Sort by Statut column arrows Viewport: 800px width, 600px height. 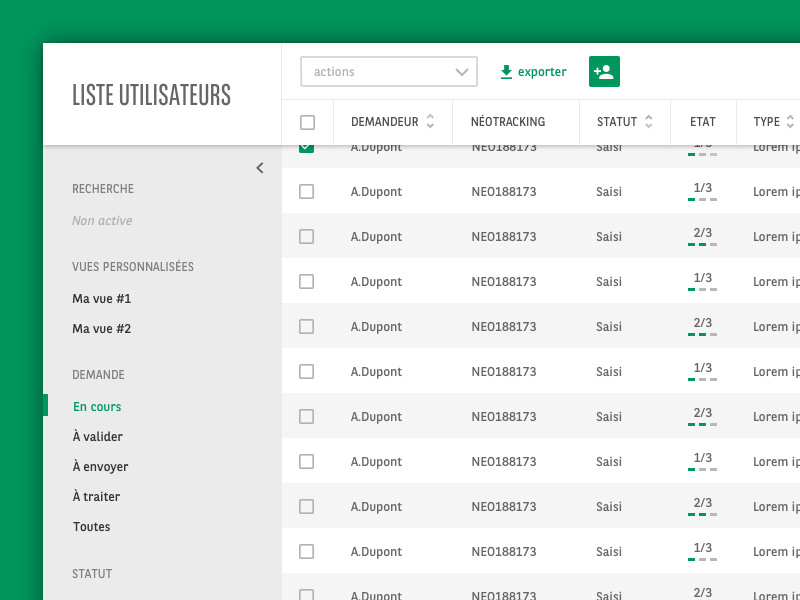tap(649, 122)
